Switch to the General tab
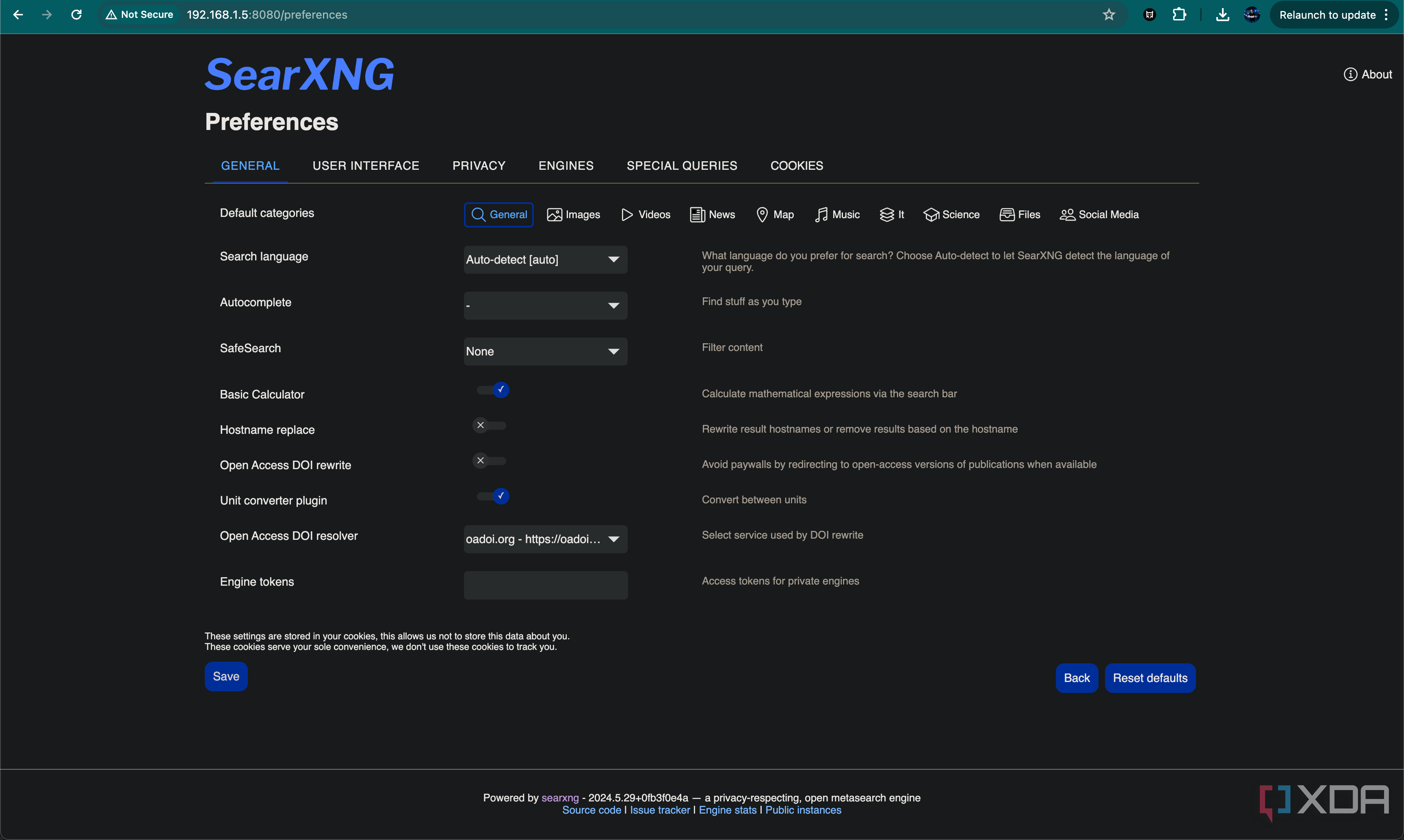Viewport: 1404px width, 840px height. (x=250, y=166)
